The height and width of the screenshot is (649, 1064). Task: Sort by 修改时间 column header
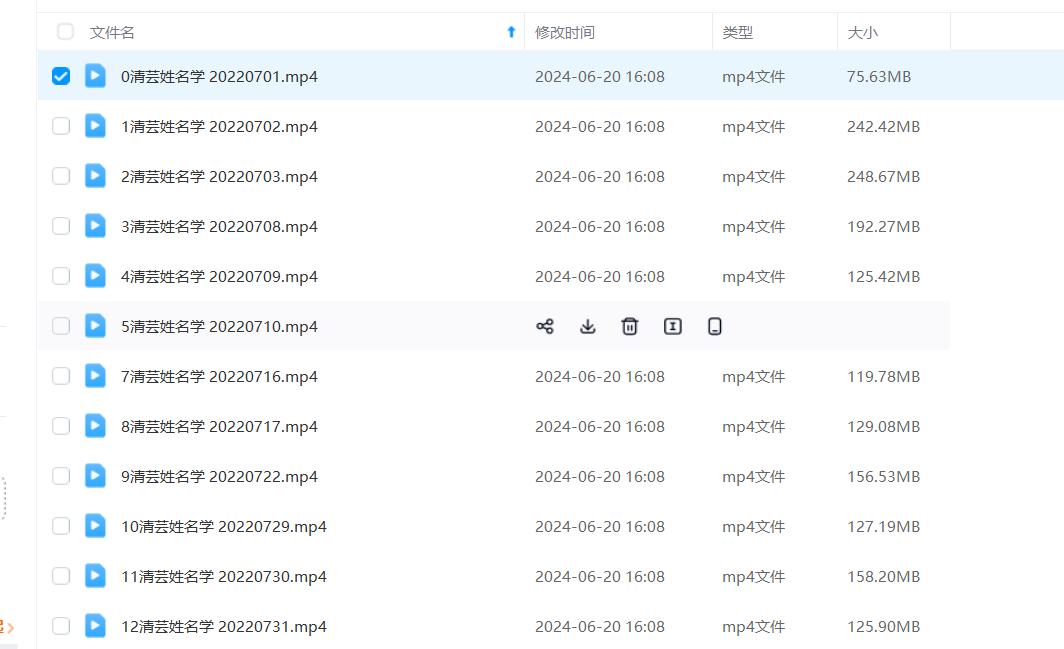click(x=565, y=32)
